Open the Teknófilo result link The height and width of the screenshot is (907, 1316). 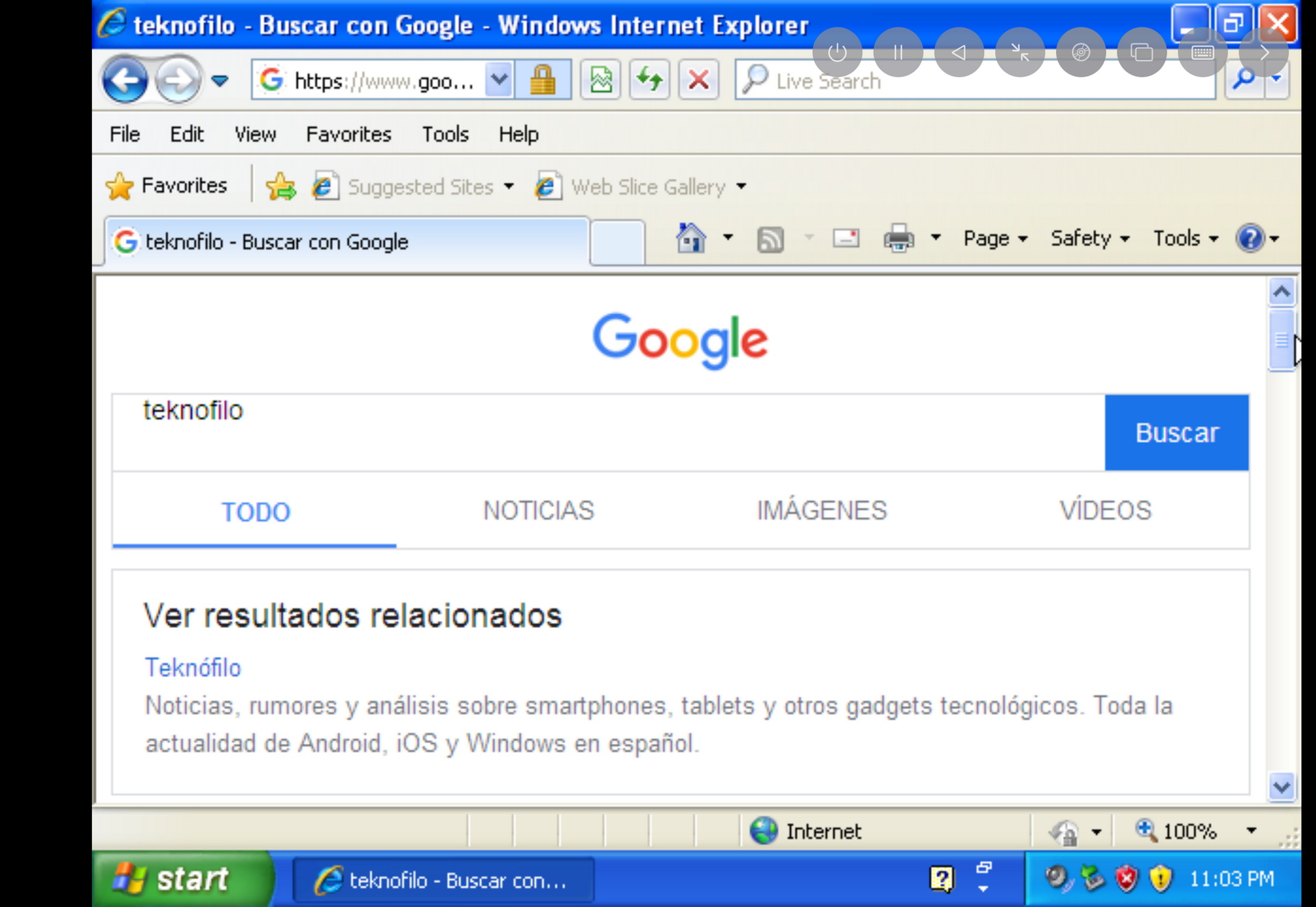click(x=193, y=668)
